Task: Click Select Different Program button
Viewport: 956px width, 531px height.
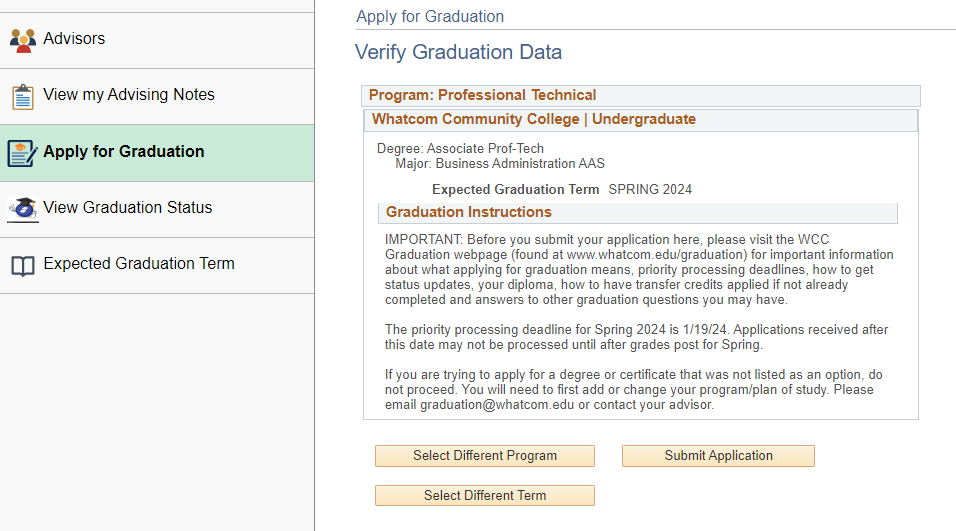Action: coord(485,456)
